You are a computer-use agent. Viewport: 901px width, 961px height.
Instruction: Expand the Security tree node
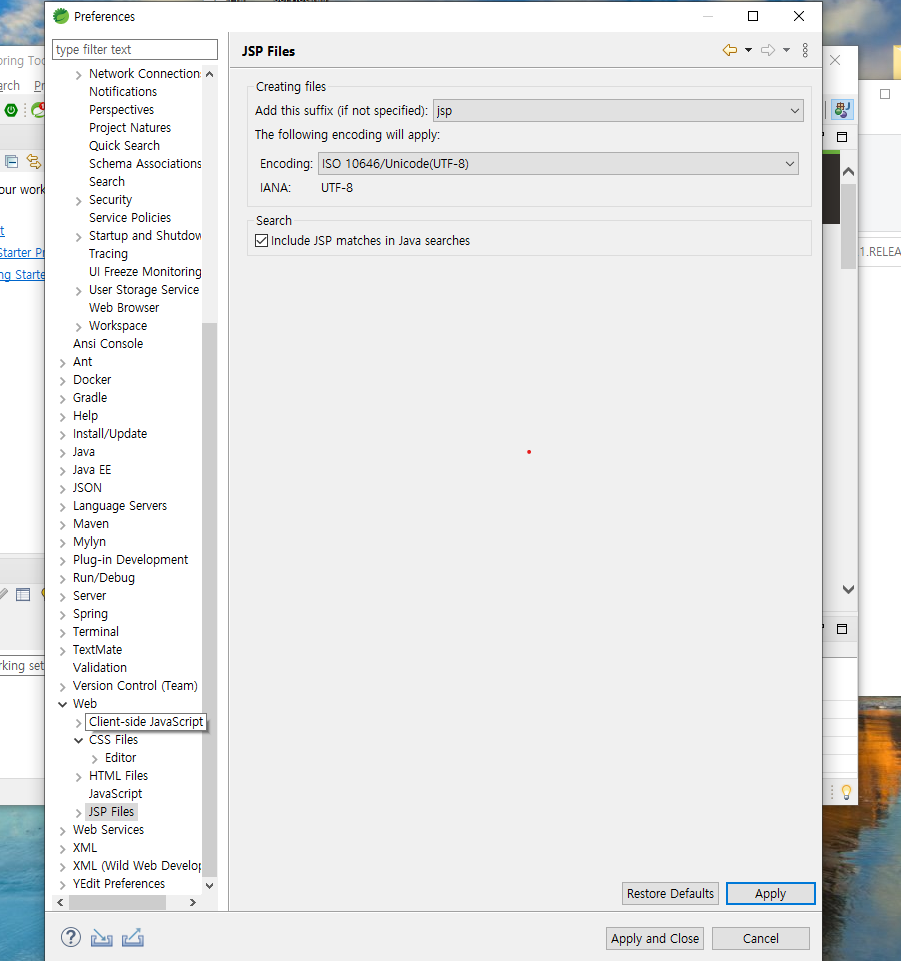(78, 201)
